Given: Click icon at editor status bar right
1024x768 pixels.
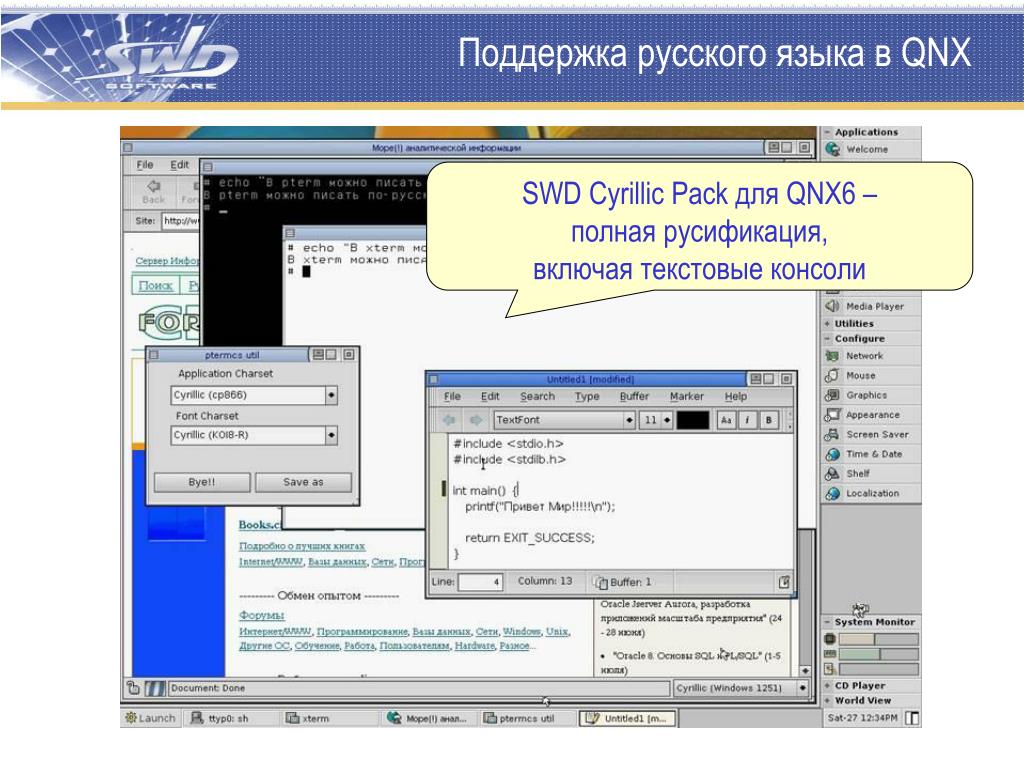Looking at the screenshot, I should click(784, 581).
